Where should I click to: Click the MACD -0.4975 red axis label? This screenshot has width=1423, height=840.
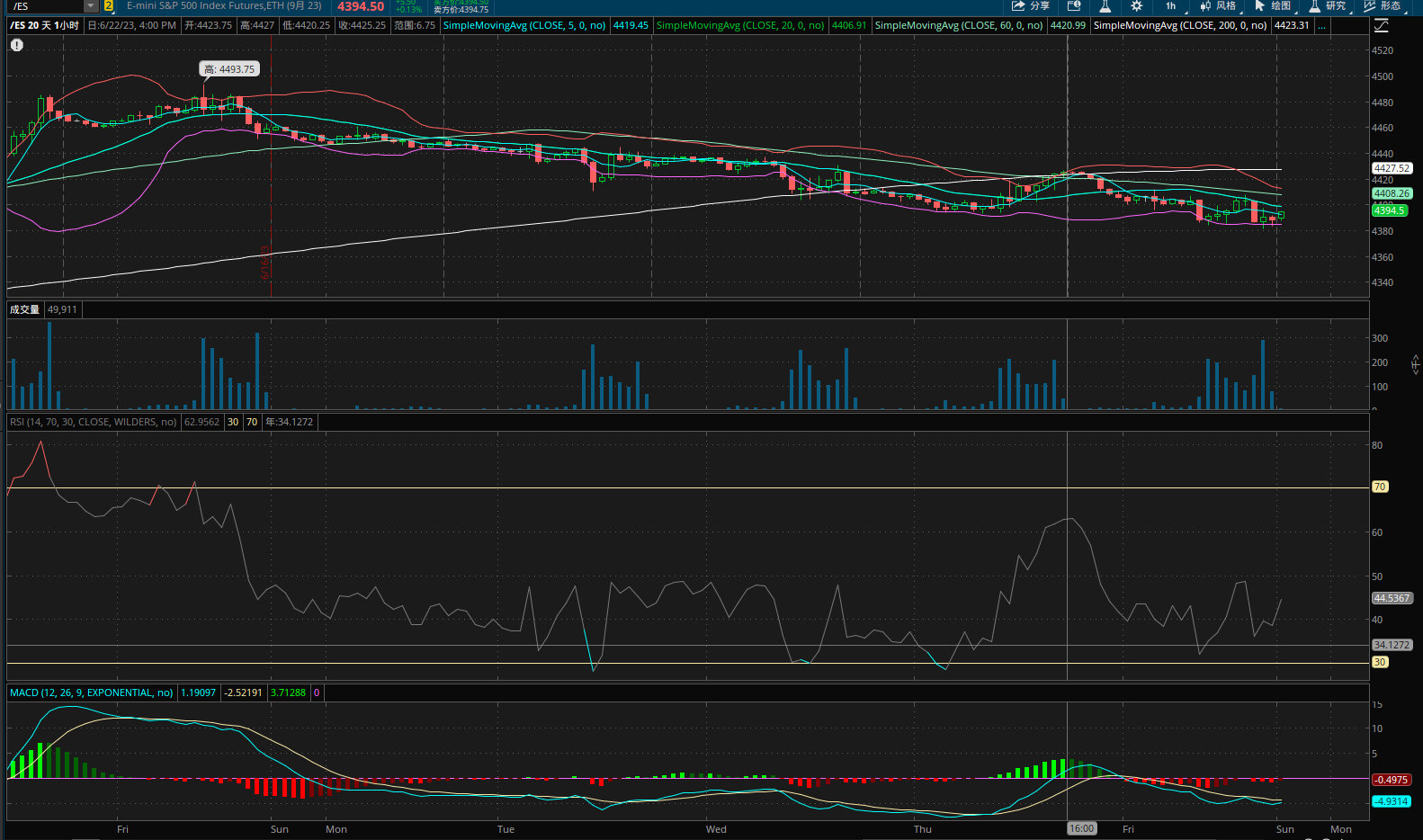pos(1392,780)
